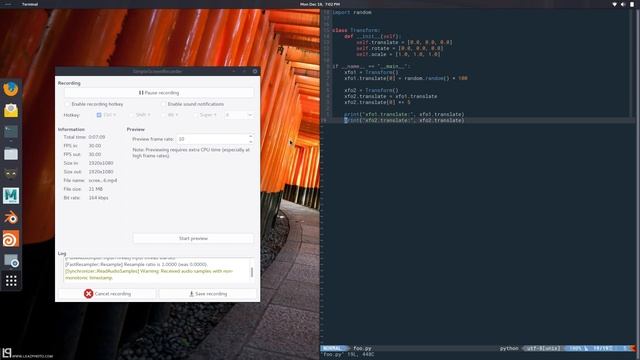Click the Total time value 0:07:09
This screenshot has width=640, height=360.
[97, 137]
